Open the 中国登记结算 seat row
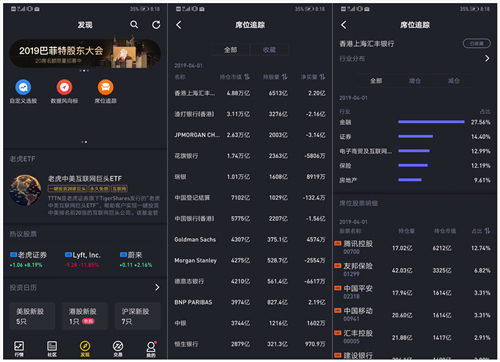500x362 pixels. pyautogui.click(x=250, y=198)
